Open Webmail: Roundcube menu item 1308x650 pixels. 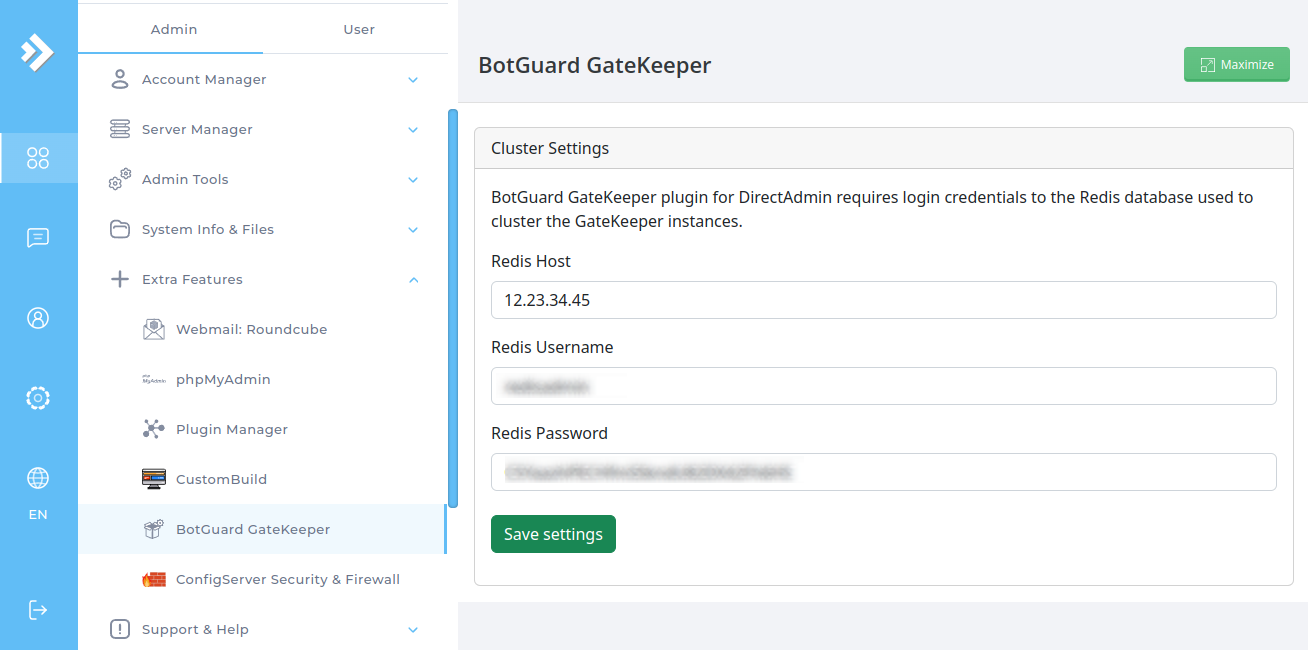[x=262, y=329]
